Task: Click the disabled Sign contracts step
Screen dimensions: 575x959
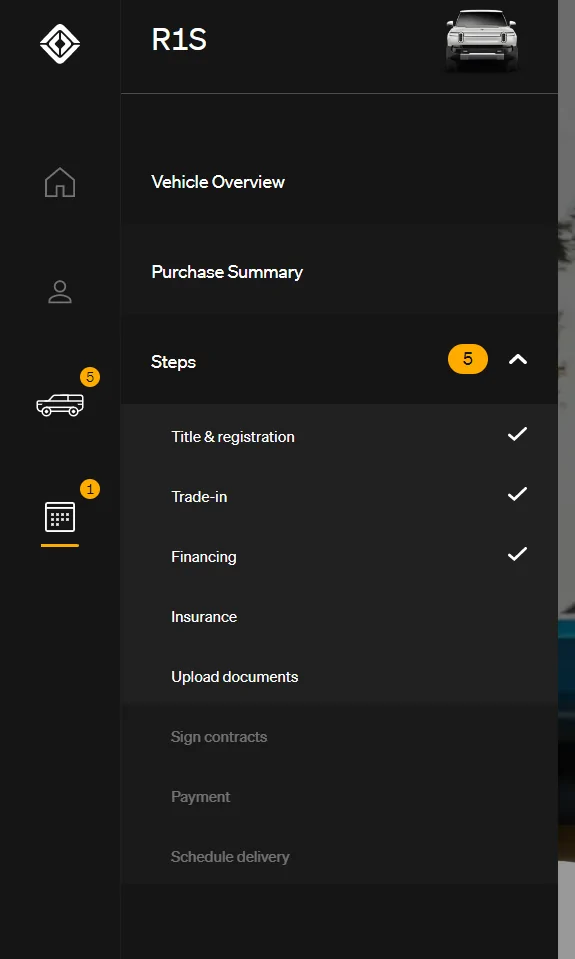Action: click(219, 736)
